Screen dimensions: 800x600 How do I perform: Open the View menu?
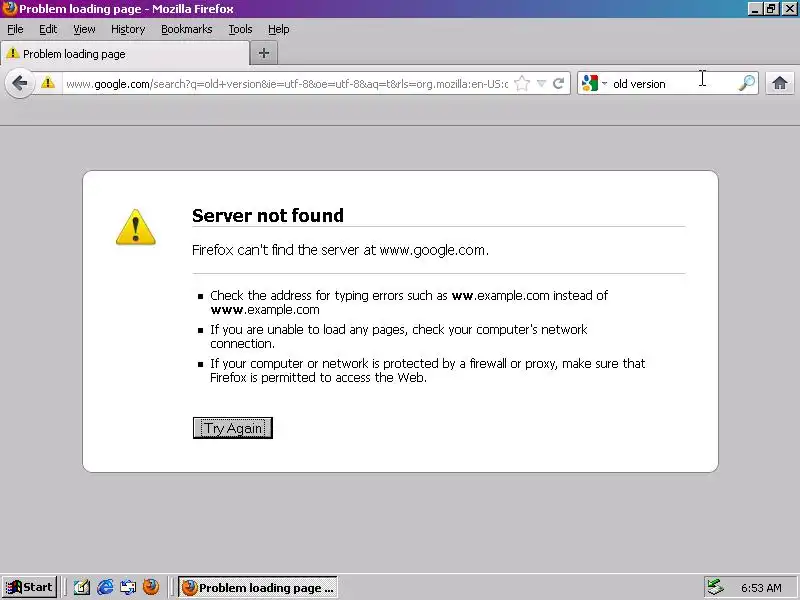84,29
